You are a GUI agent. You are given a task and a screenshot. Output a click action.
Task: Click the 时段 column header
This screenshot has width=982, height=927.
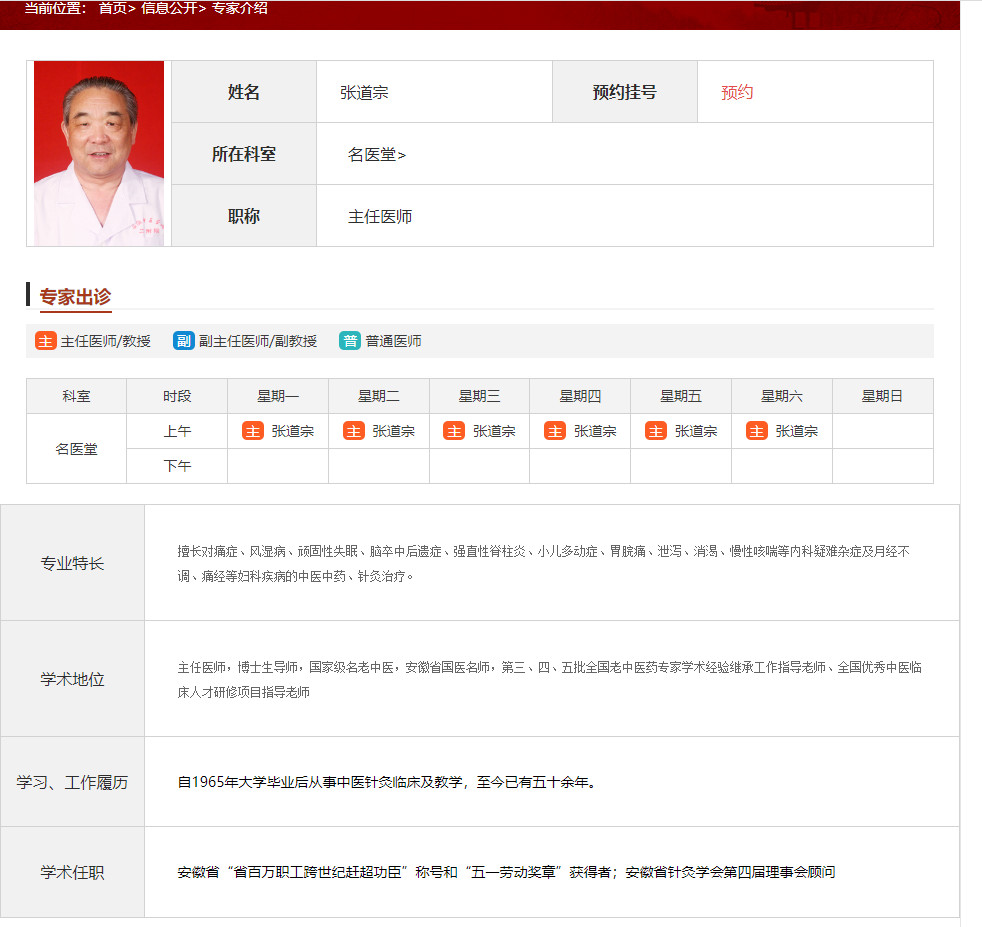177,396
